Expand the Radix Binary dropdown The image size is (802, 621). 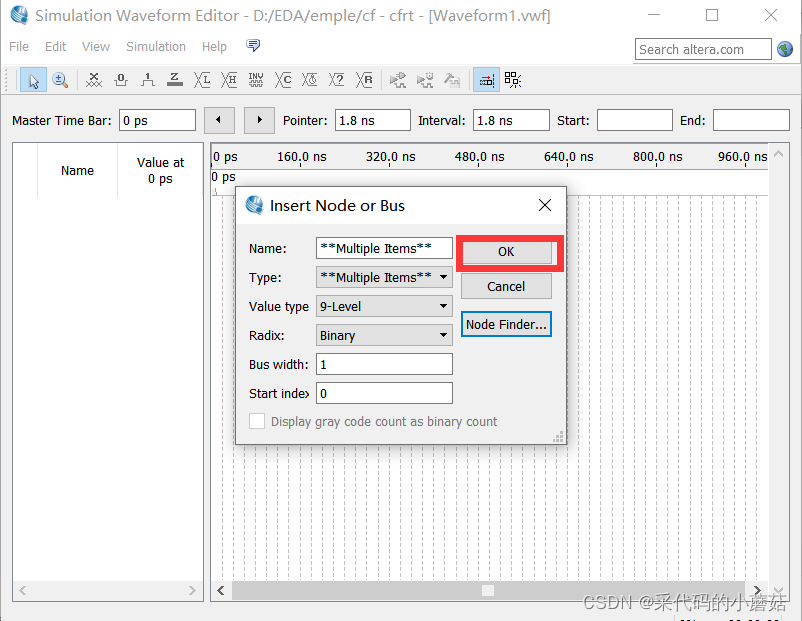point(384,336)
